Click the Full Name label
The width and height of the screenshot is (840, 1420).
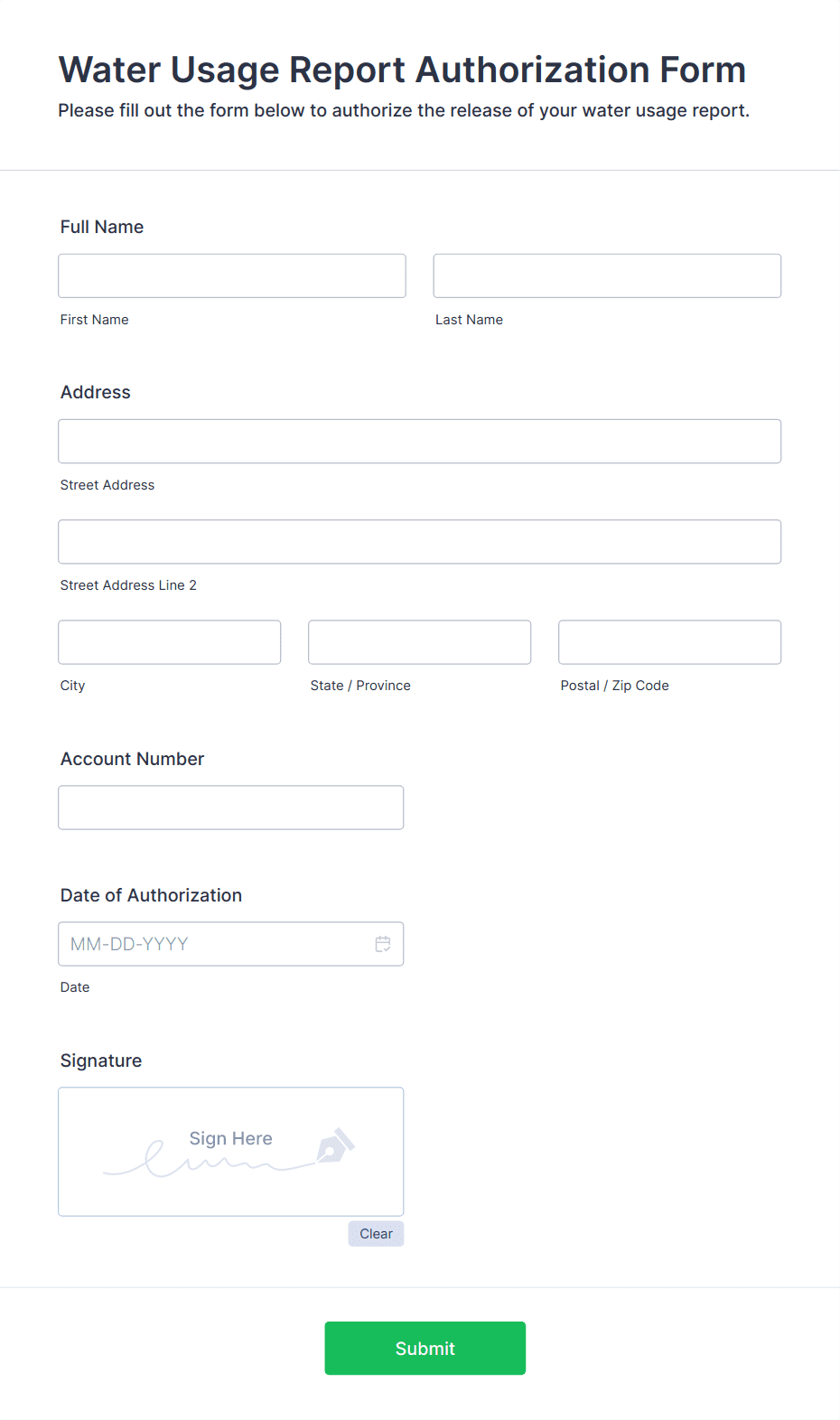pyautogui.click(x=102, y=227)
